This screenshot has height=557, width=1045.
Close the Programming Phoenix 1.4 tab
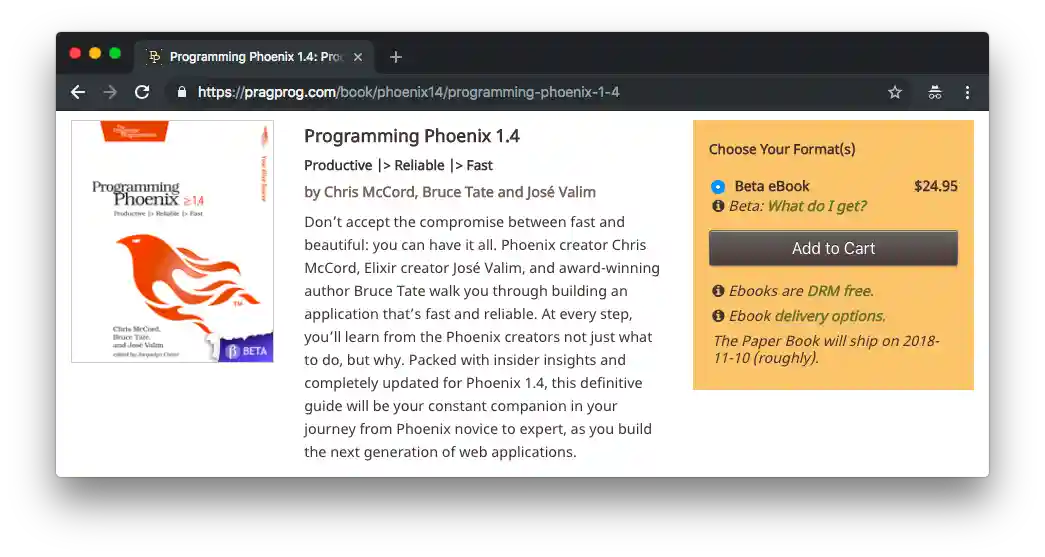(x=358, y=57)
